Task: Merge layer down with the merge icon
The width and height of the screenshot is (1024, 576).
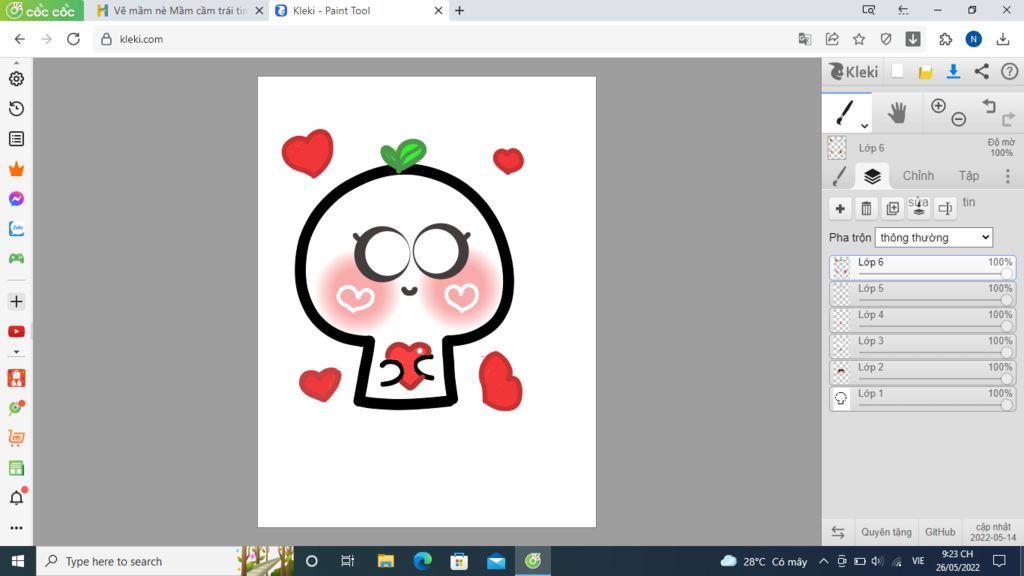Action: (919, 209)
